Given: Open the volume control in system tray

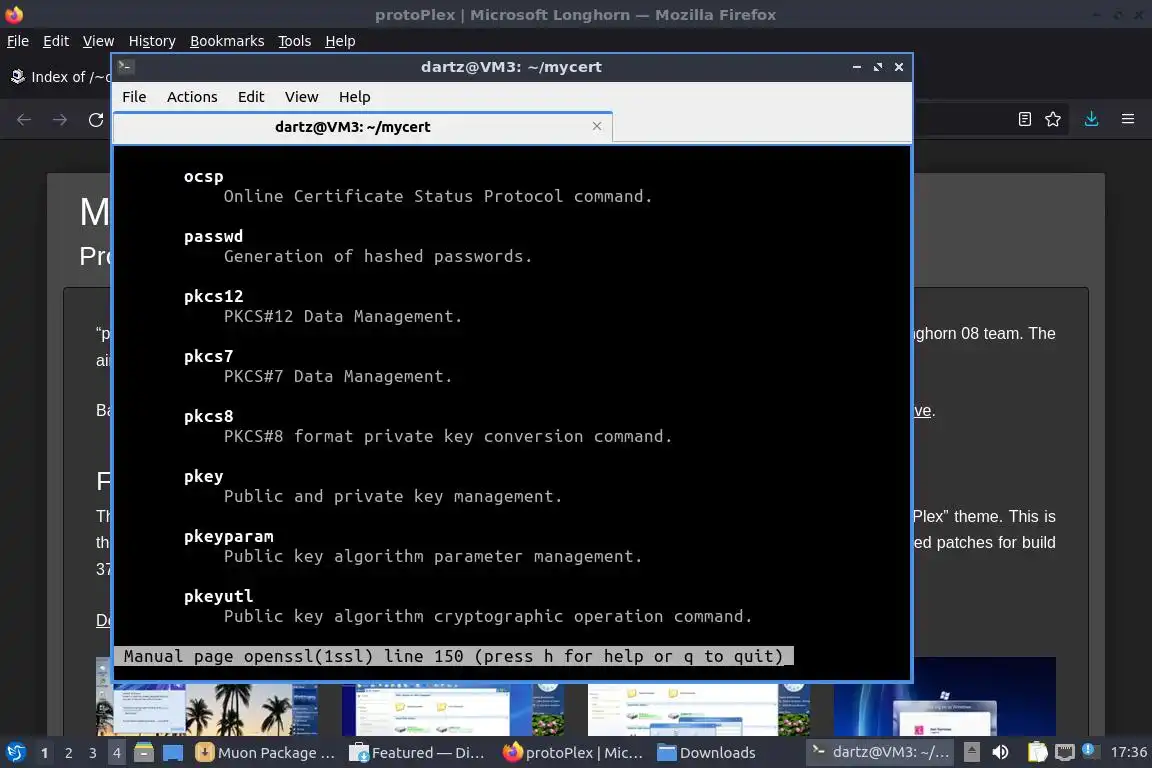Looking at the screenshot, I should pyautogui.click(x=1000, y=752).
